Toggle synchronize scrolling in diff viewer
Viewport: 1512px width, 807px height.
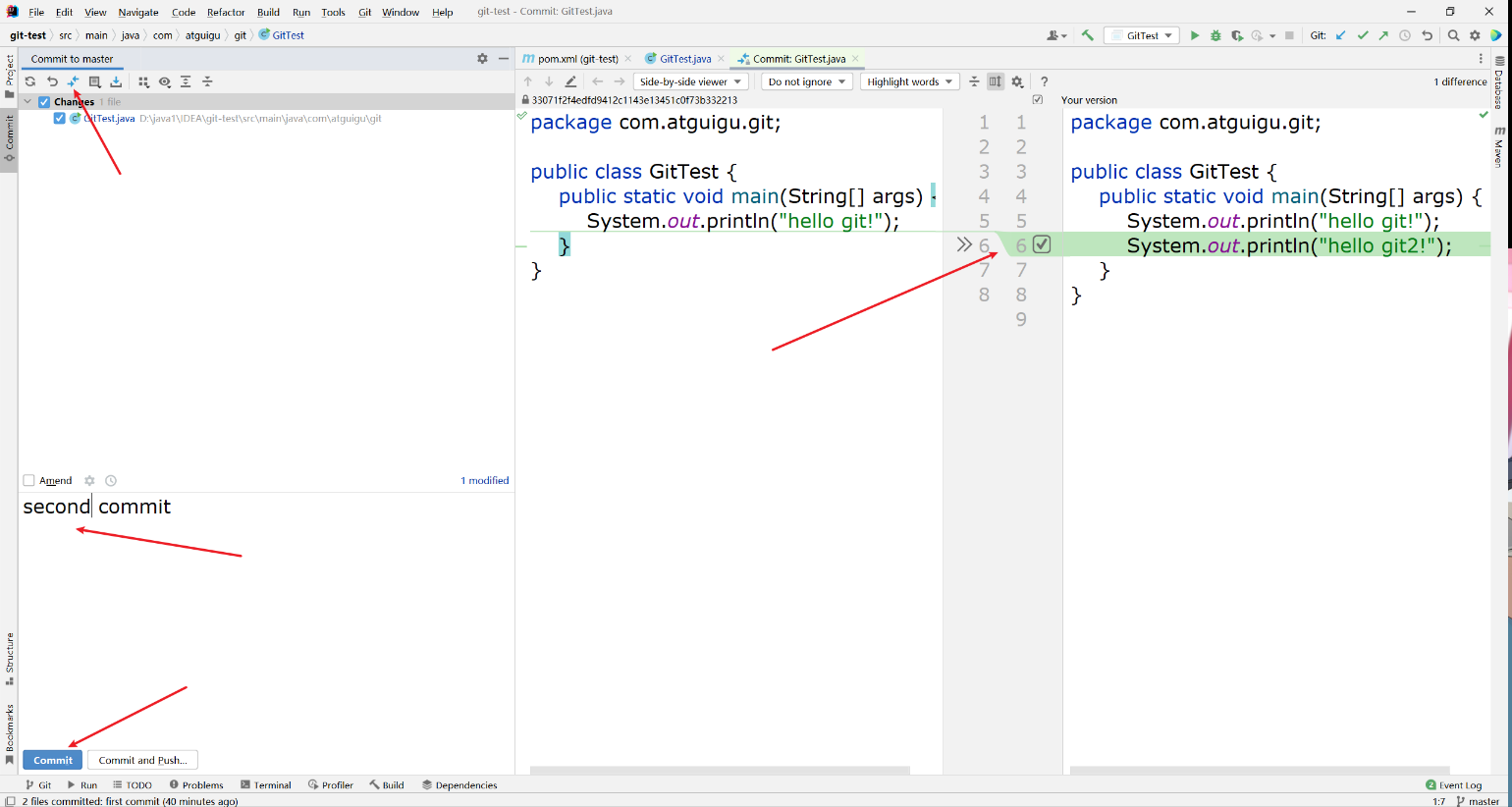(996, 81)
